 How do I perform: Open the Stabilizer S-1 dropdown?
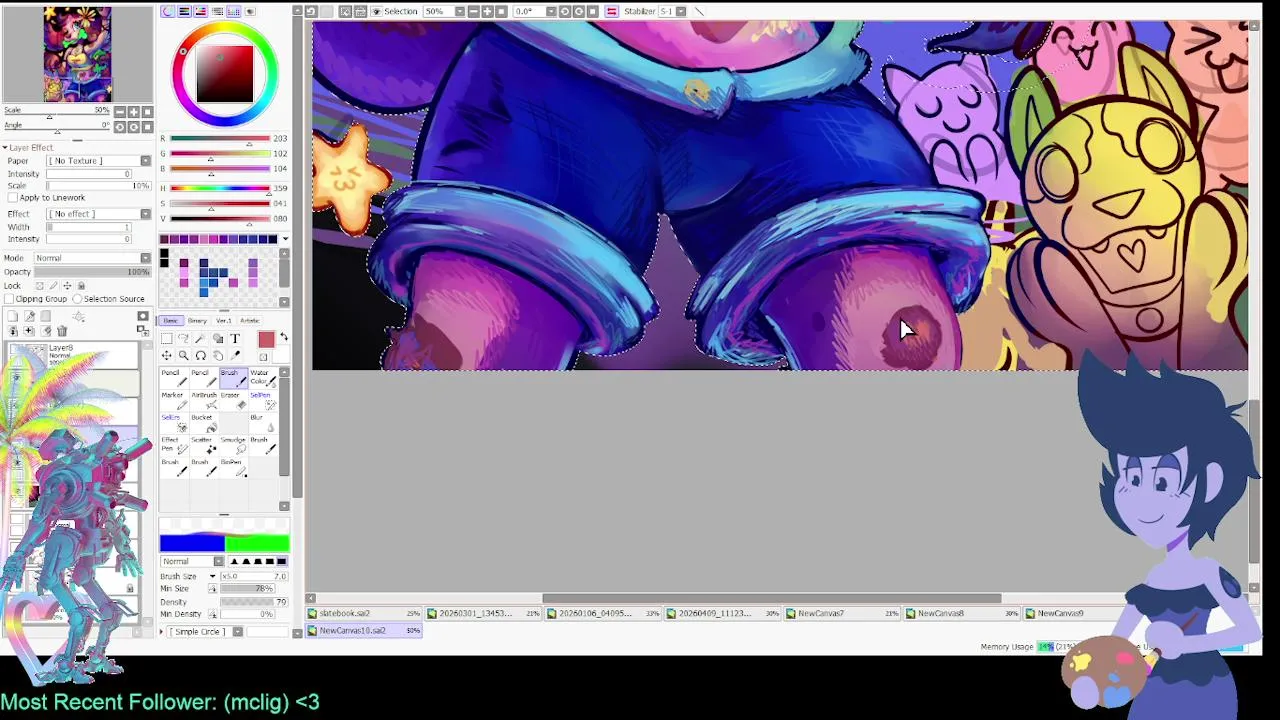coord(681,11)
